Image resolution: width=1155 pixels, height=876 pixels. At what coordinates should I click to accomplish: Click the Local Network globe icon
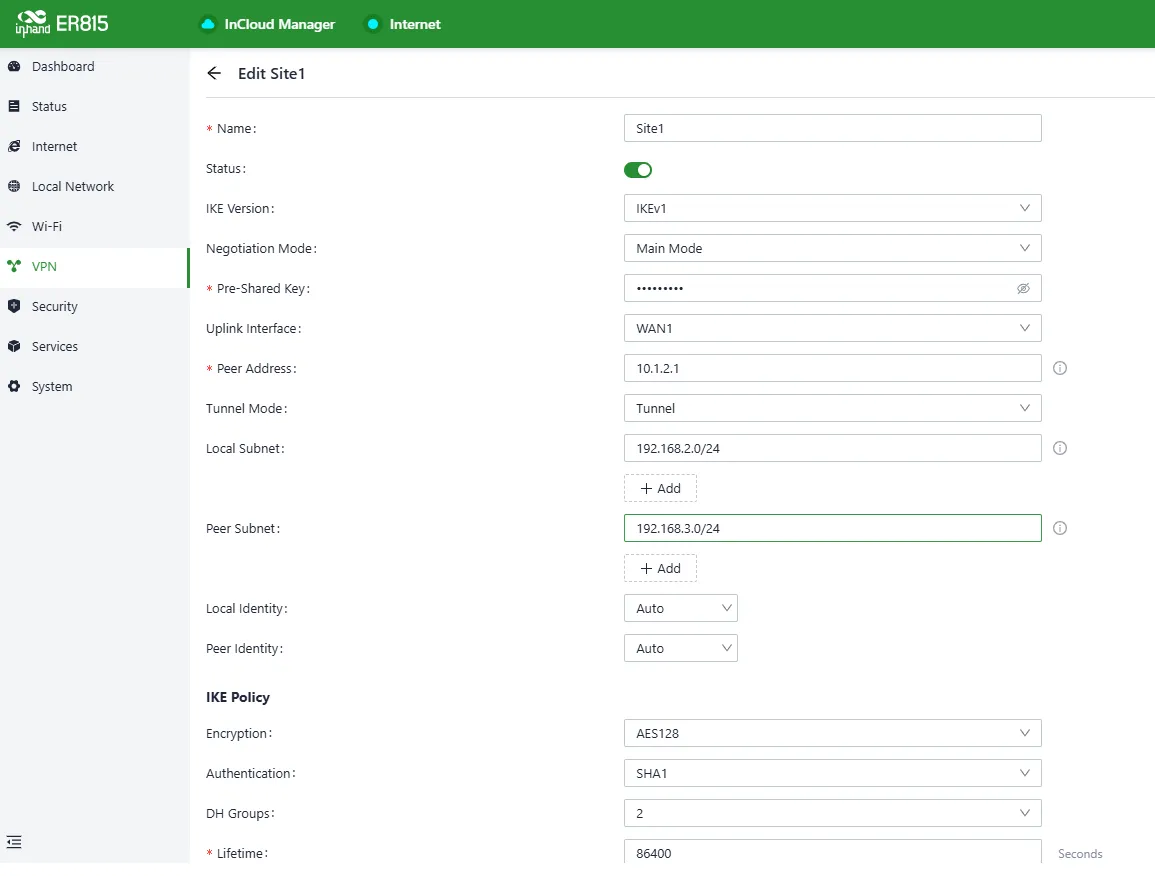14,186
